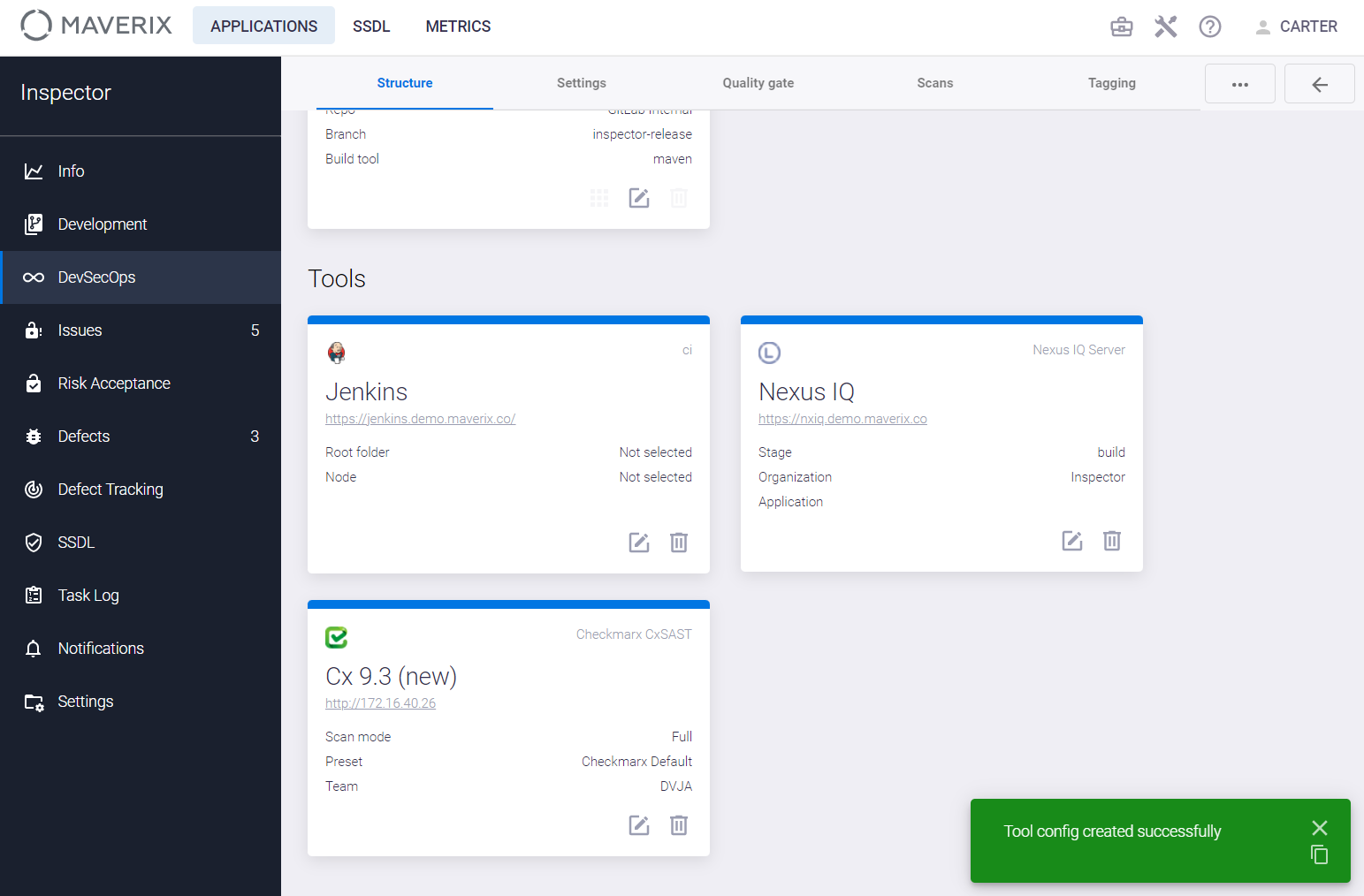The width and height of the screenshot is (1364, 896).
Task: Open Task Log in the sidebar
Action: click(141, 596)
